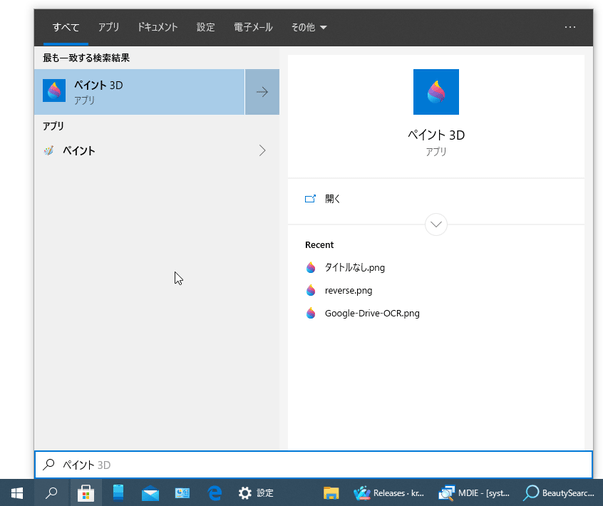The height and width of the screenshot is (506, 603).
Task: Switch to the Releases - kr... taskbar window
Action: point(389,493)
